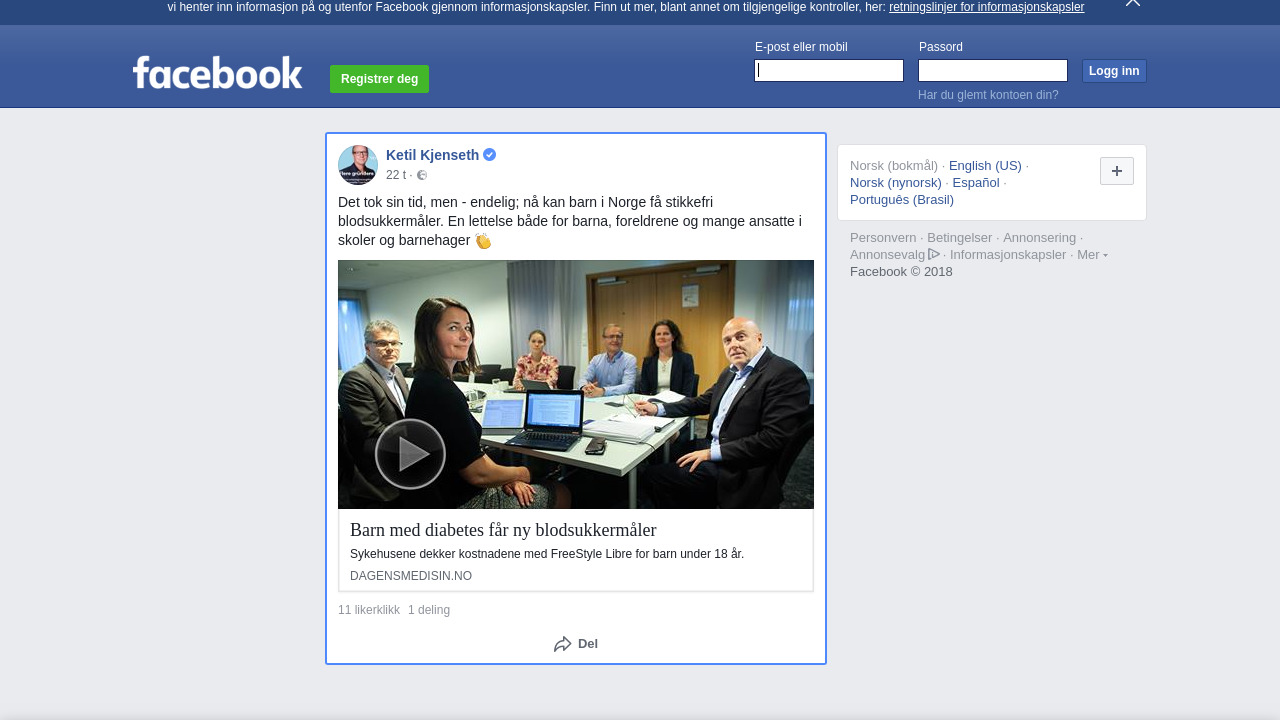Open article Barn med diabetes får ny blodsukkermåler
The image size is (1280, 720).
point(503,530)
